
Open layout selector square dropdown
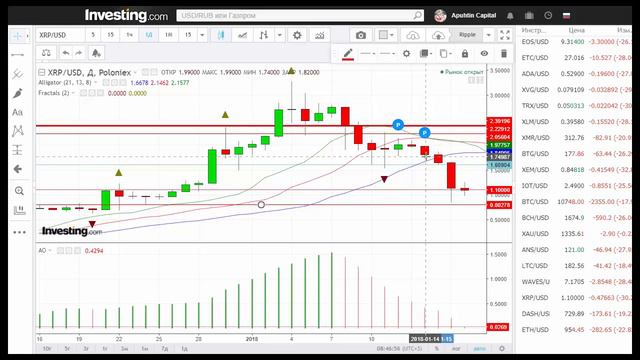coord(386,35)
